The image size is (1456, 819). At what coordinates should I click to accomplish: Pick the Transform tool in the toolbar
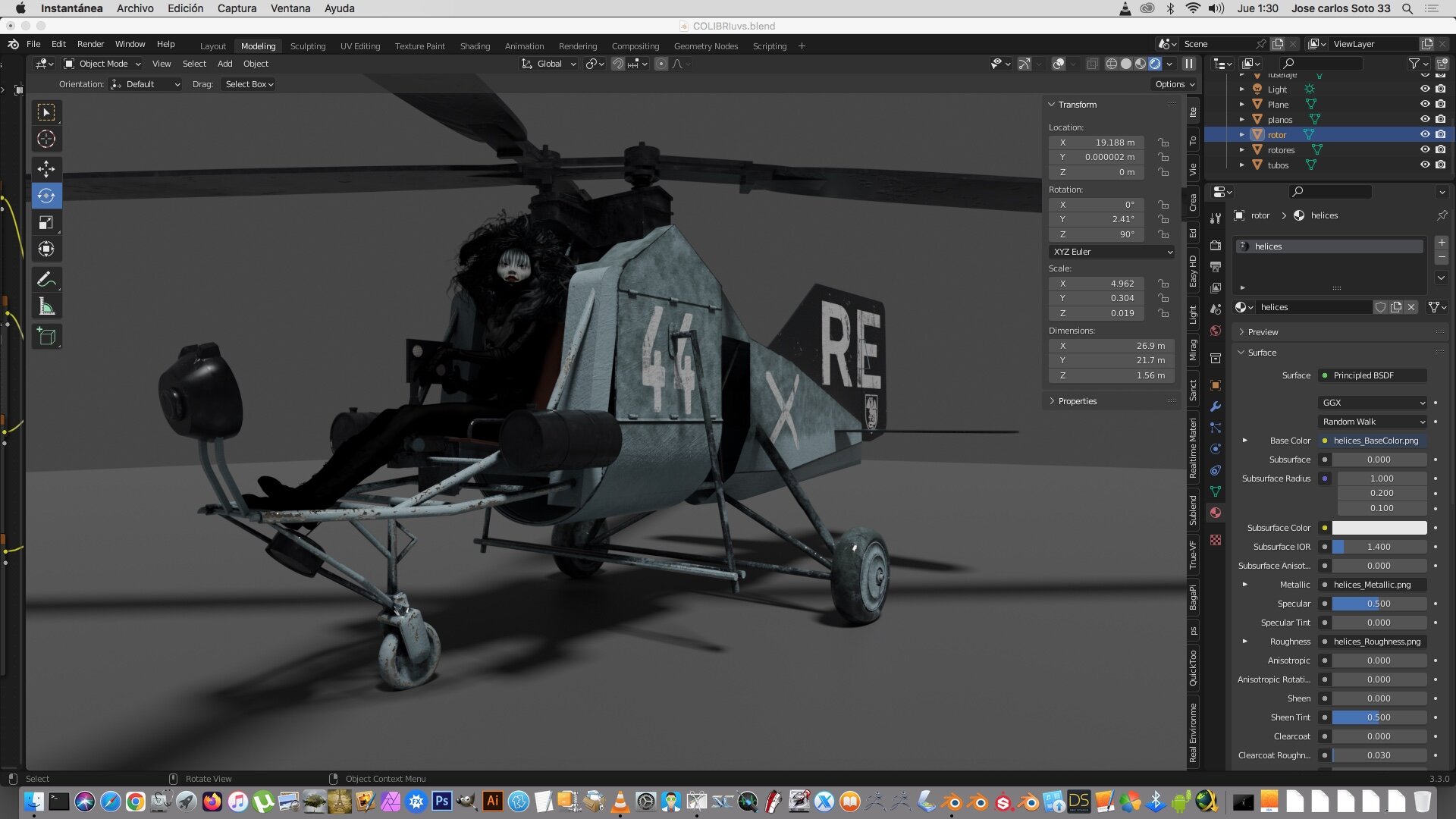coord(46,249)
